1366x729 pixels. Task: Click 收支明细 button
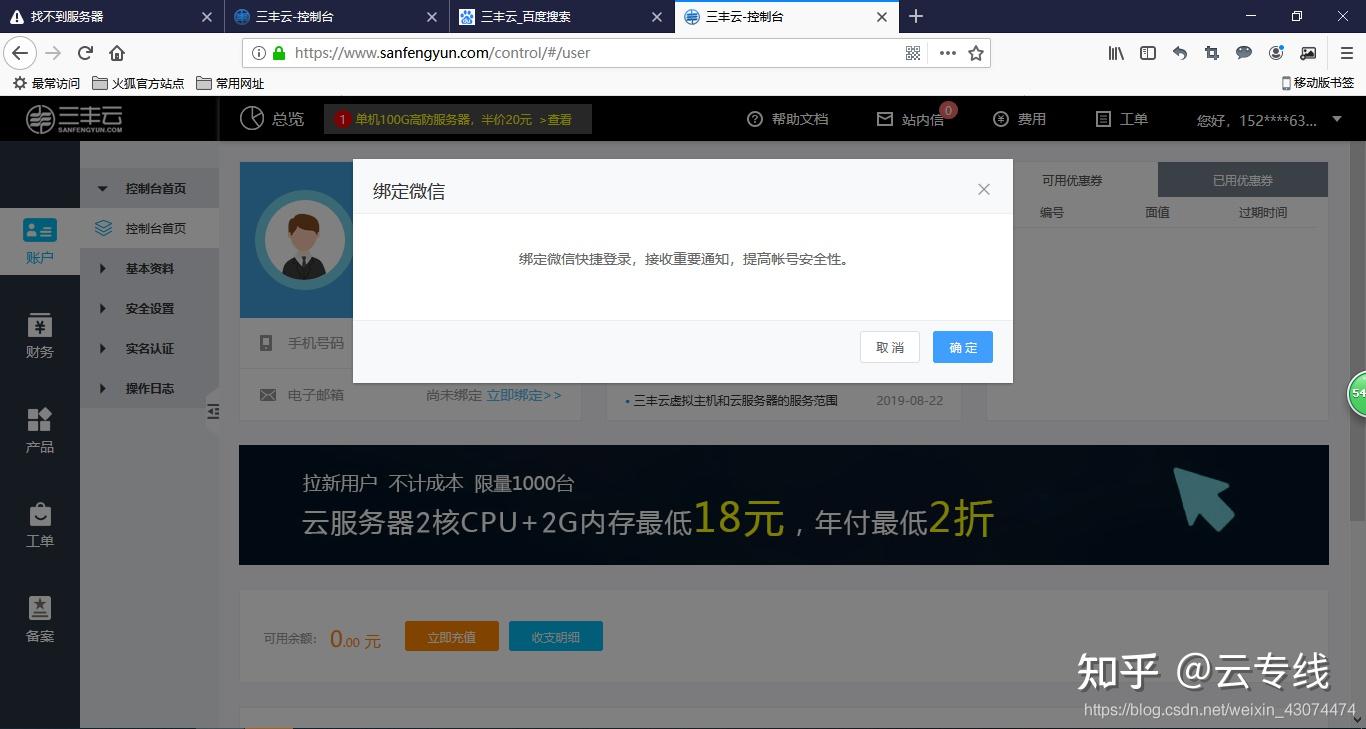[x=556, y=636]
